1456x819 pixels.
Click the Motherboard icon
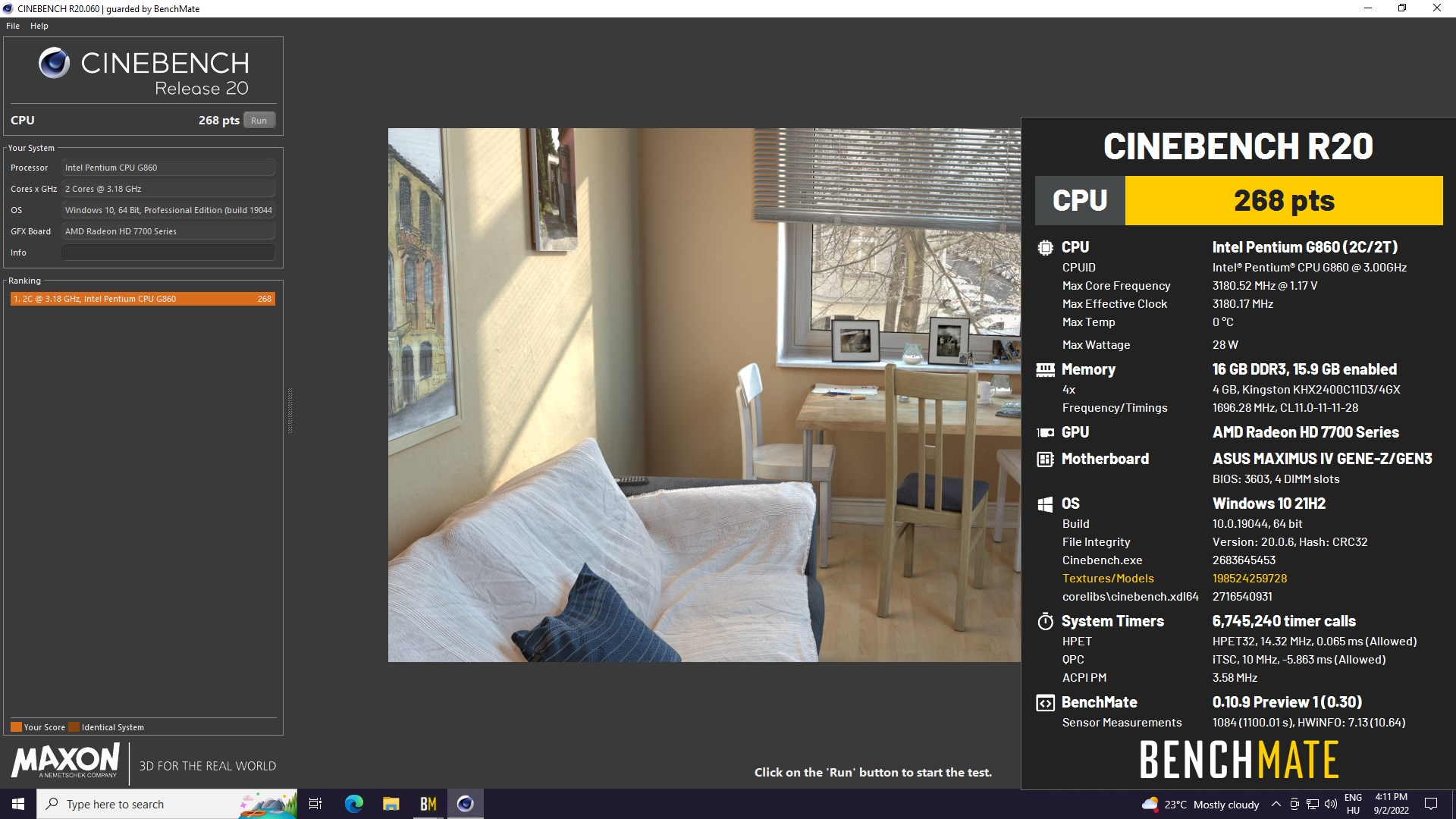[x=1045, y=459]
